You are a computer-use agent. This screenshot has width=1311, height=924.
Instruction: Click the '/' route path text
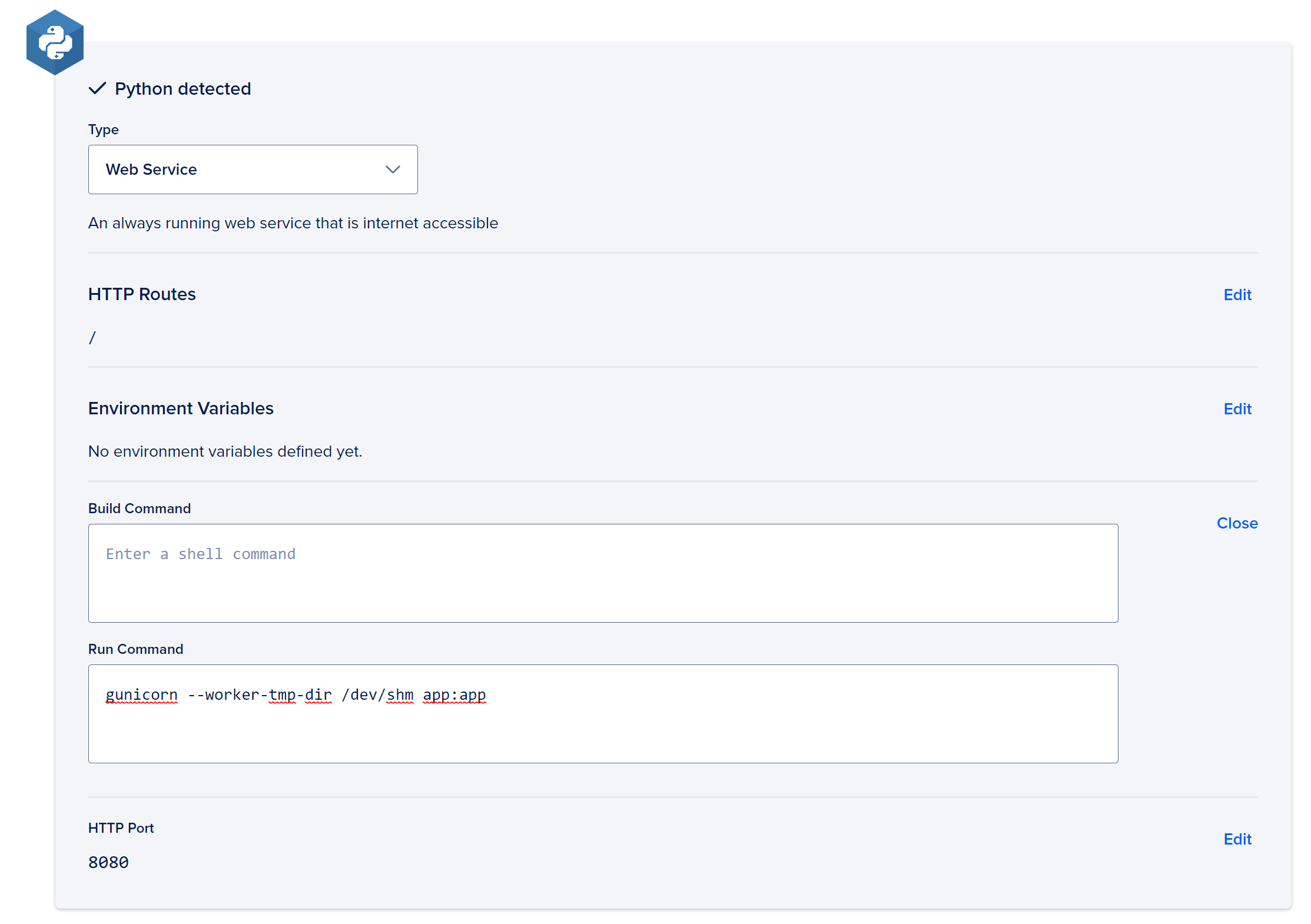[x=92, y=337]
